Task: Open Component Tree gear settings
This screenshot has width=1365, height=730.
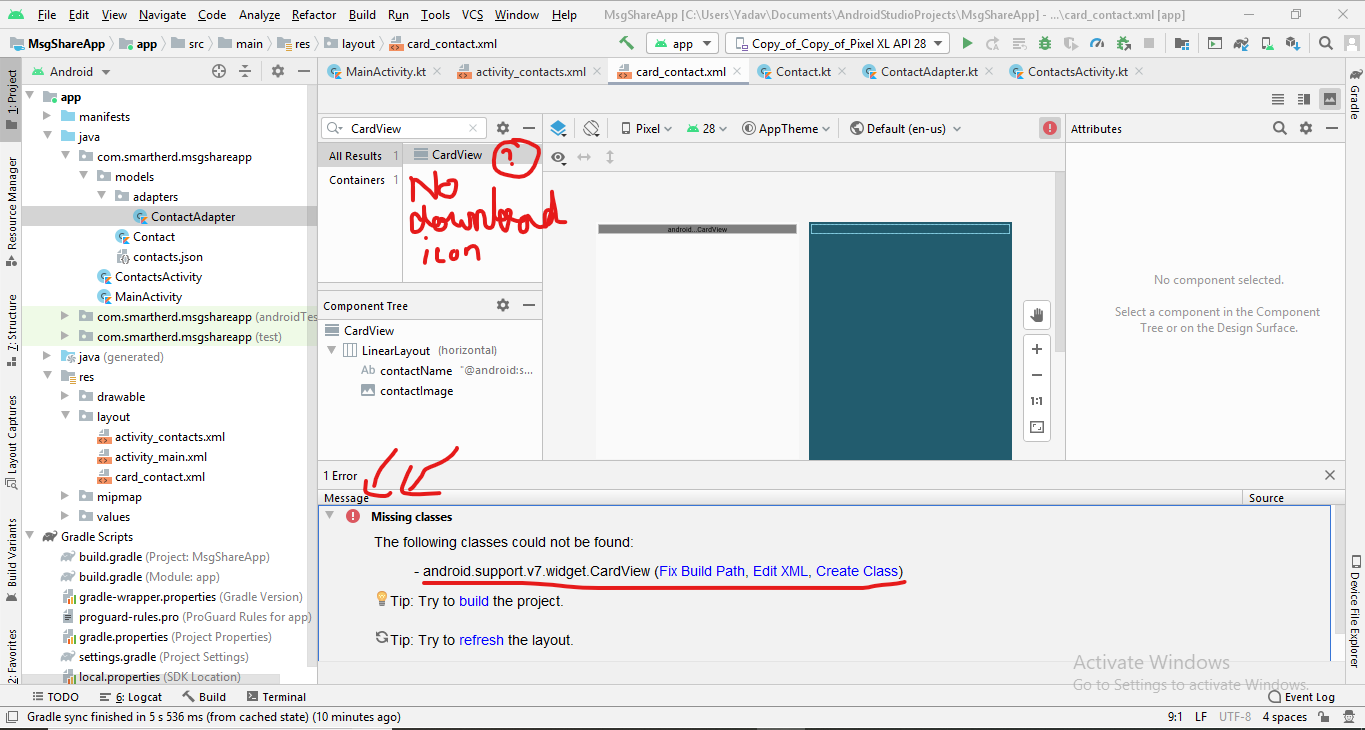Action: (503, 305)
